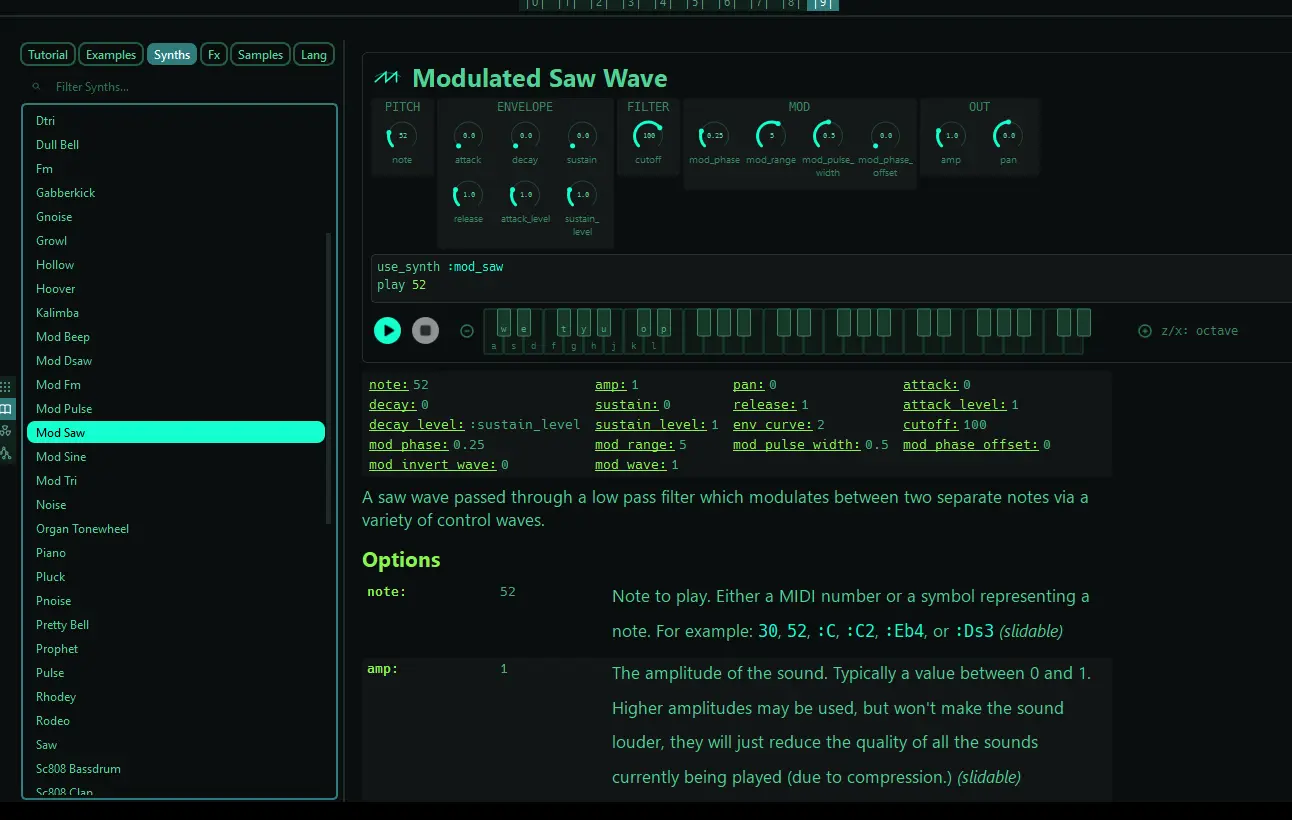Follow the env_curve: option link
The height and width of the screenshot is (820, 1292).
[x=773, y=425]
